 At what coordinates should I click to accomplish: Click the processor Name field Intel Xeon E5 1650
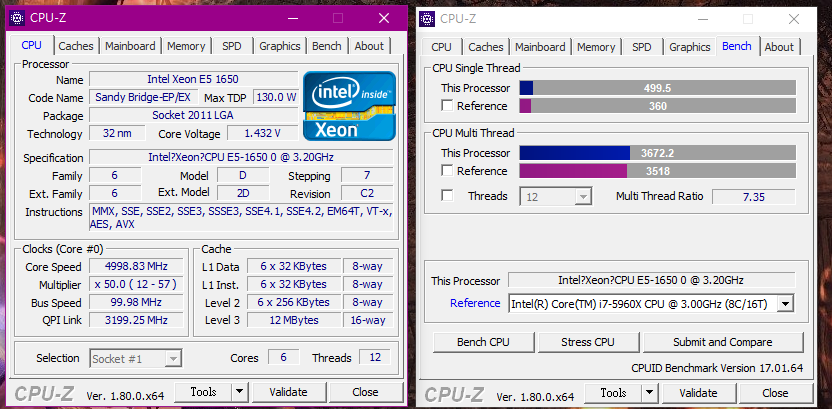[193, 80]
